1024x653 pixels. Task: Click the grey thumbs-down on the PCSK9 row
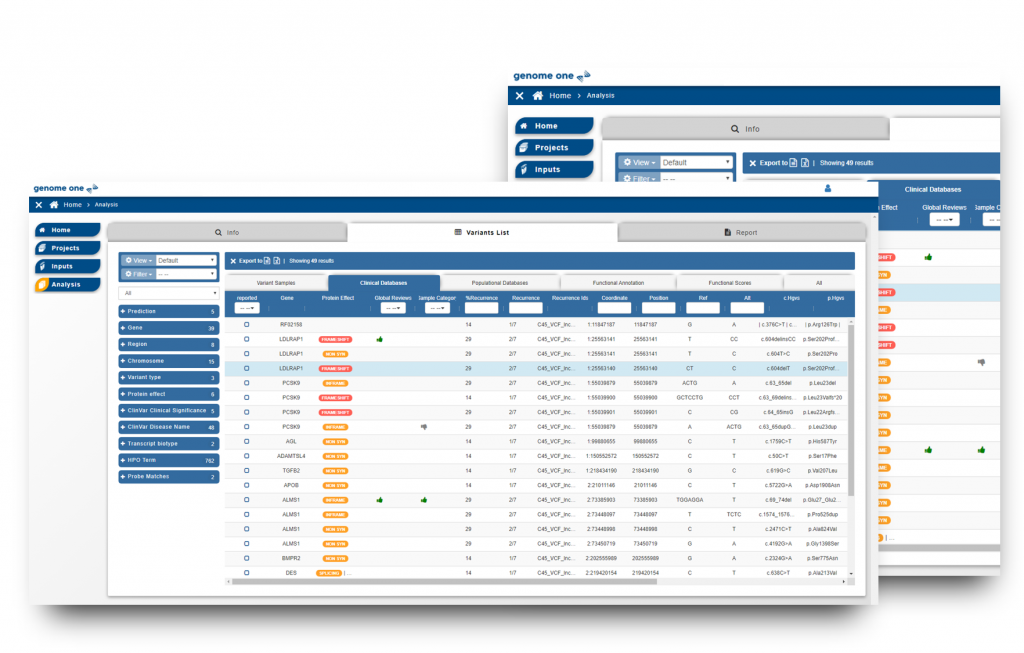pos(424,426)
